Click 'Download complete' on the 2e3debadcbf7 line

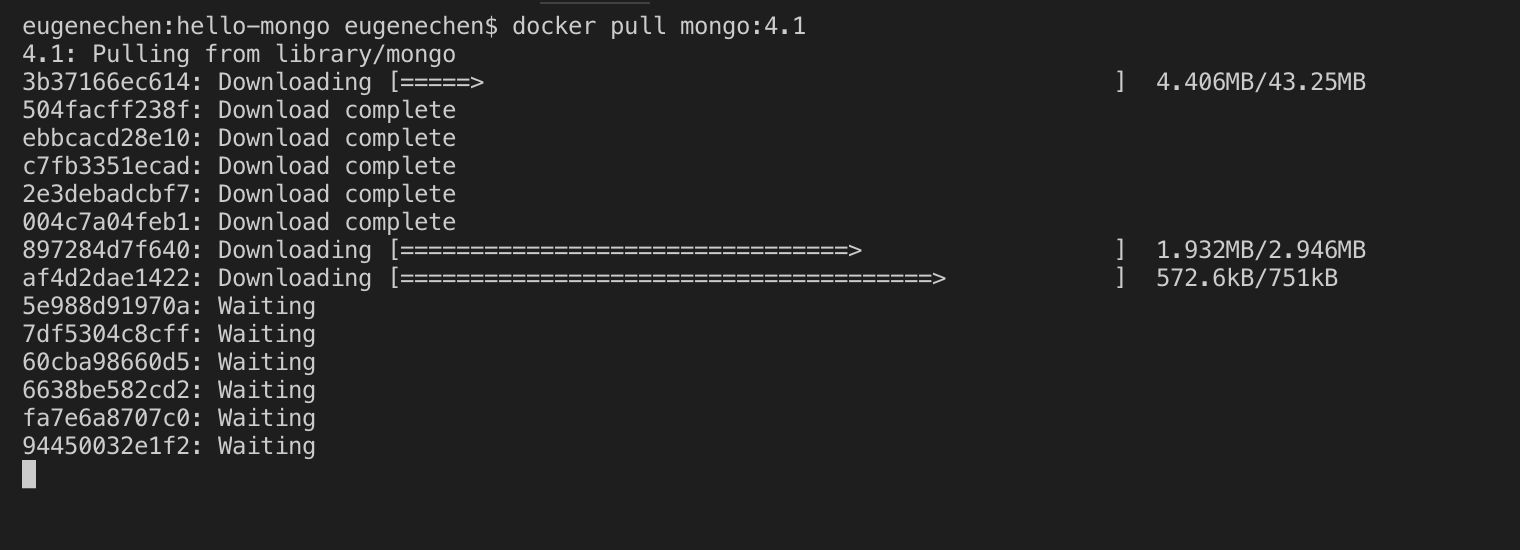tap(336, 194)
